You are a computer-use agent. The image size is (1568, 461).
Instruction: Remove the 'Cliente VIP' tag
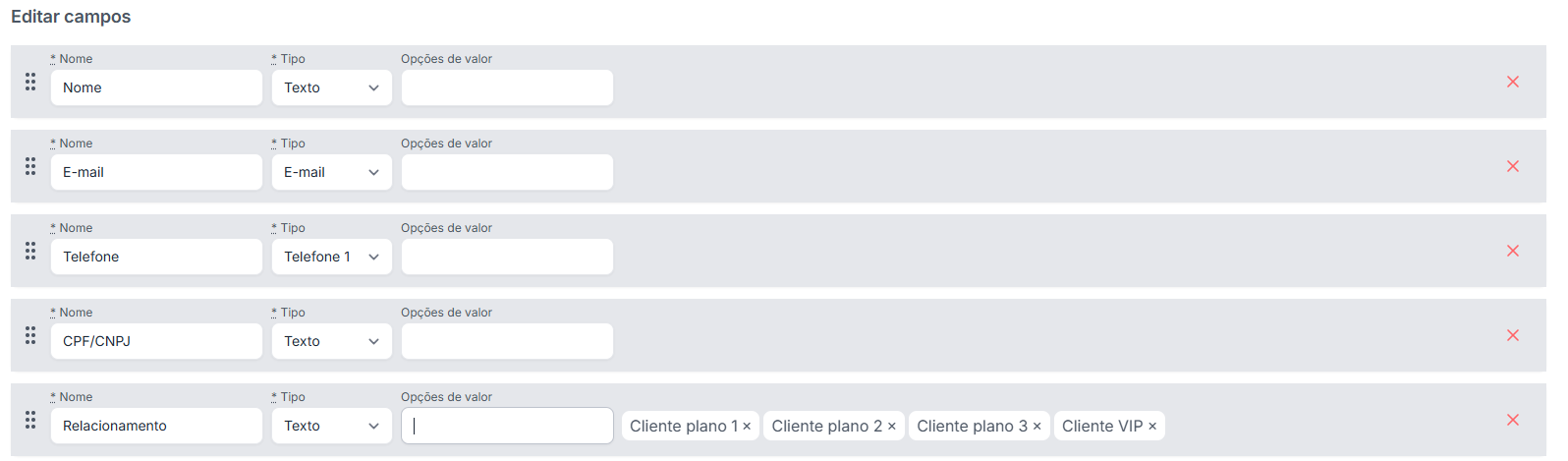pyautogui.click(x=1152, y=427)
